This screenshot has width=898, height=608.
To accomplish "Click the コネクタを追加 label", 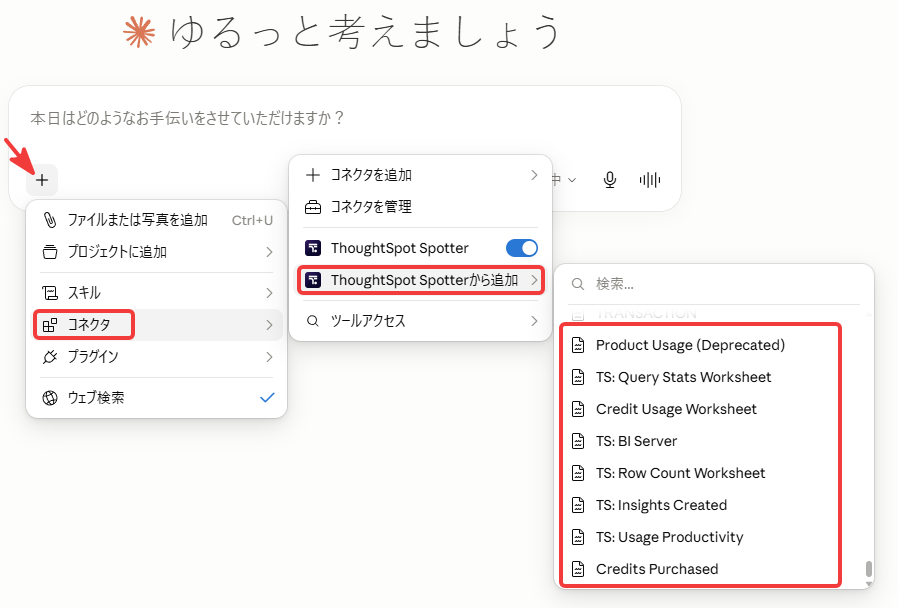I will click(371, 175).
